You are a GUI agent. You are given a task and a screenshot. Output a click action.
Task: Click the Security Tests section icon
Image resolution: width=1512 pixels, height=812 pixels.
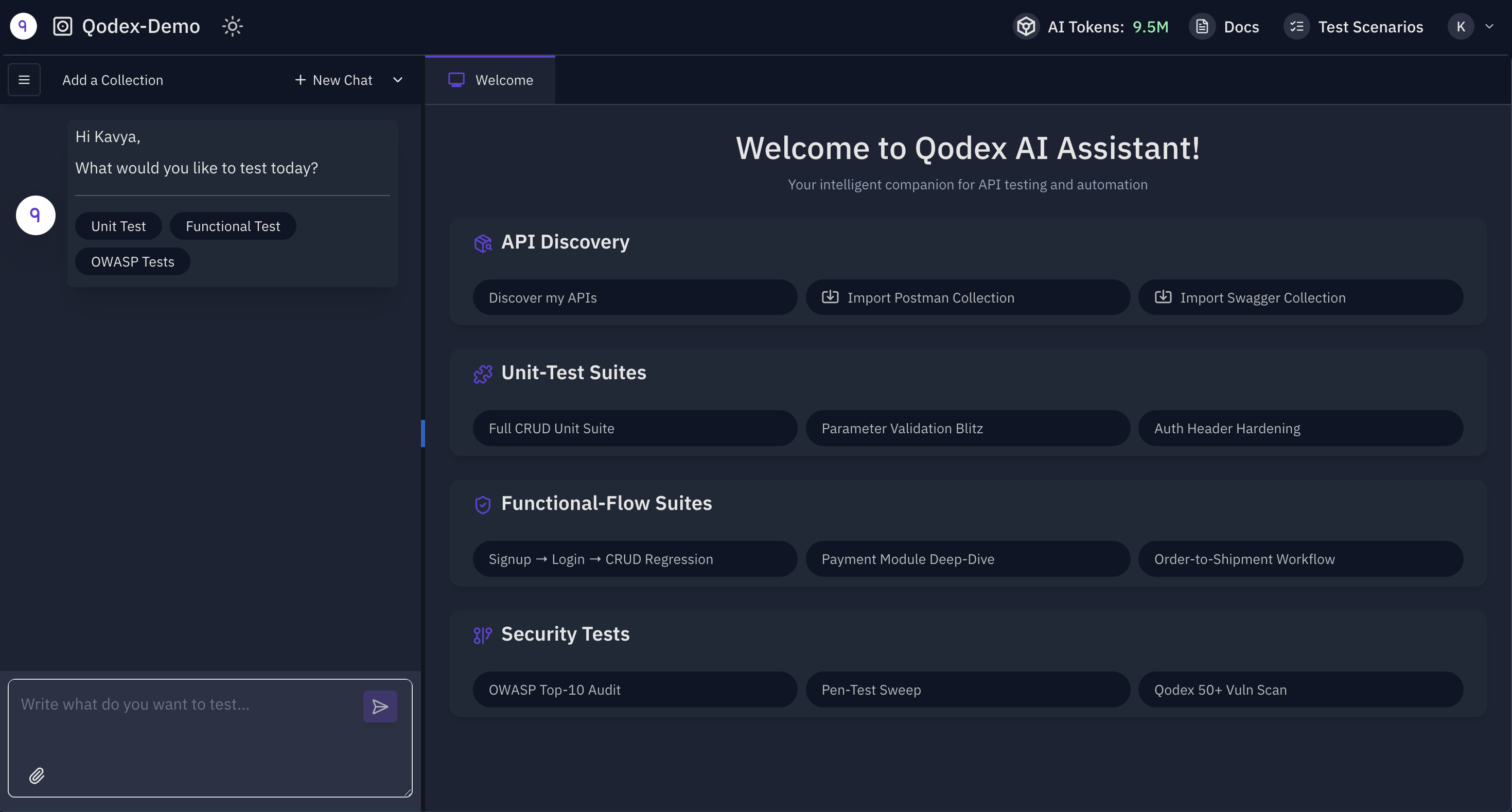tap(483, 636)
